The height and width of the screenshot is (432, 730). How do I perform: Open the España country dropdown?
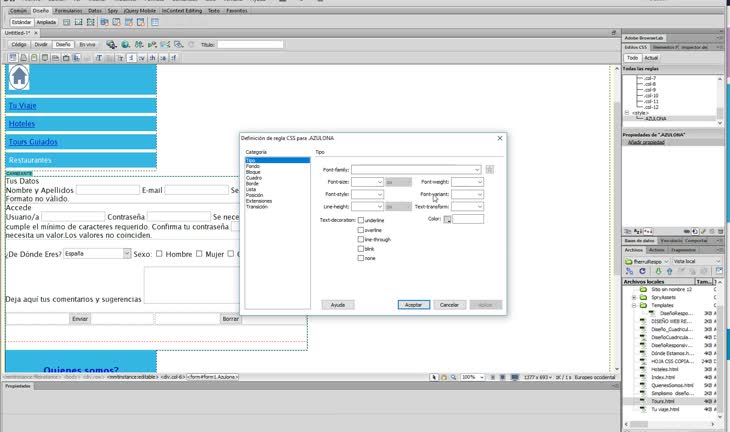(x=97, y=254)
